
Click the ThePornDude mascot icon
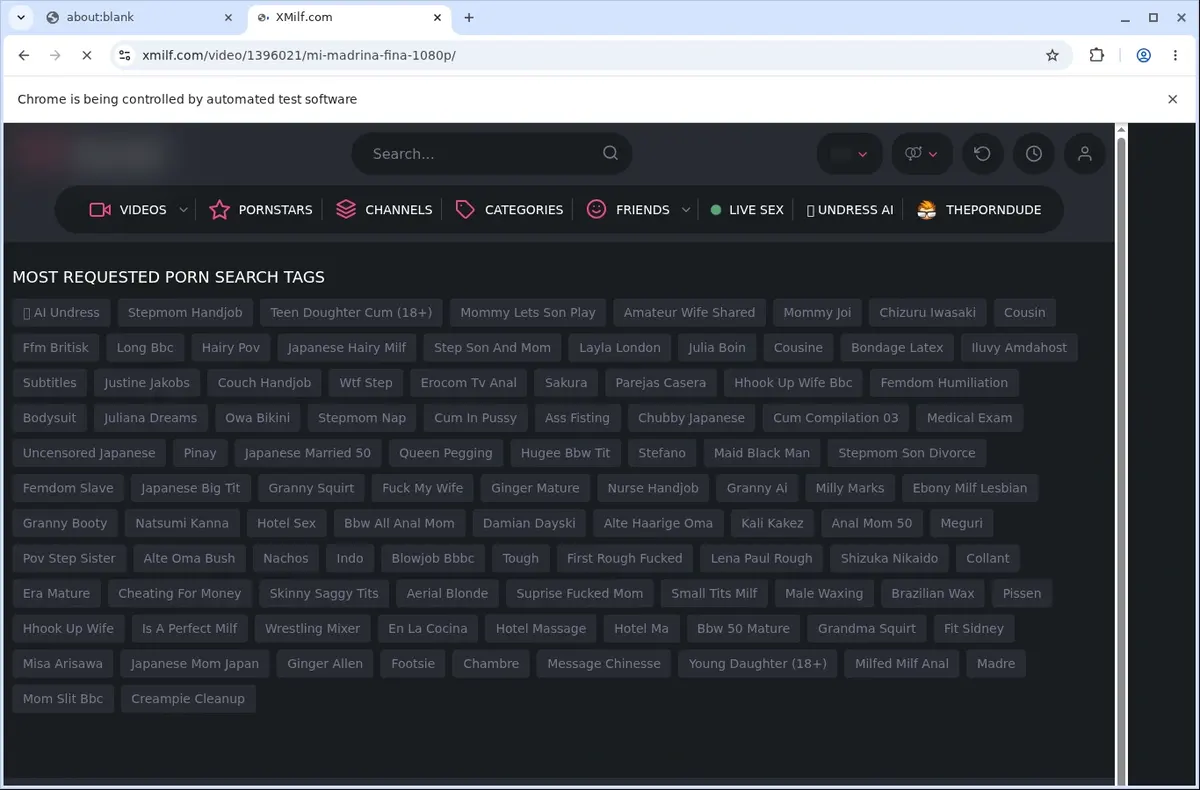click(927, 209)
